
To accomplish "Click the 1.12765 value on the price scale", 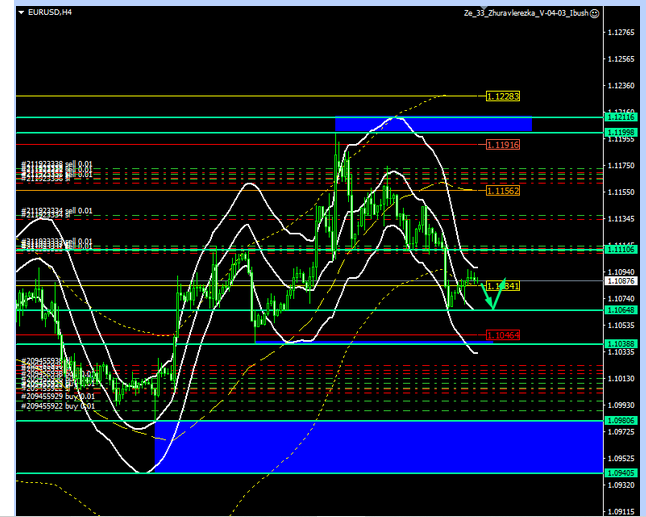I will pos(621,33).
